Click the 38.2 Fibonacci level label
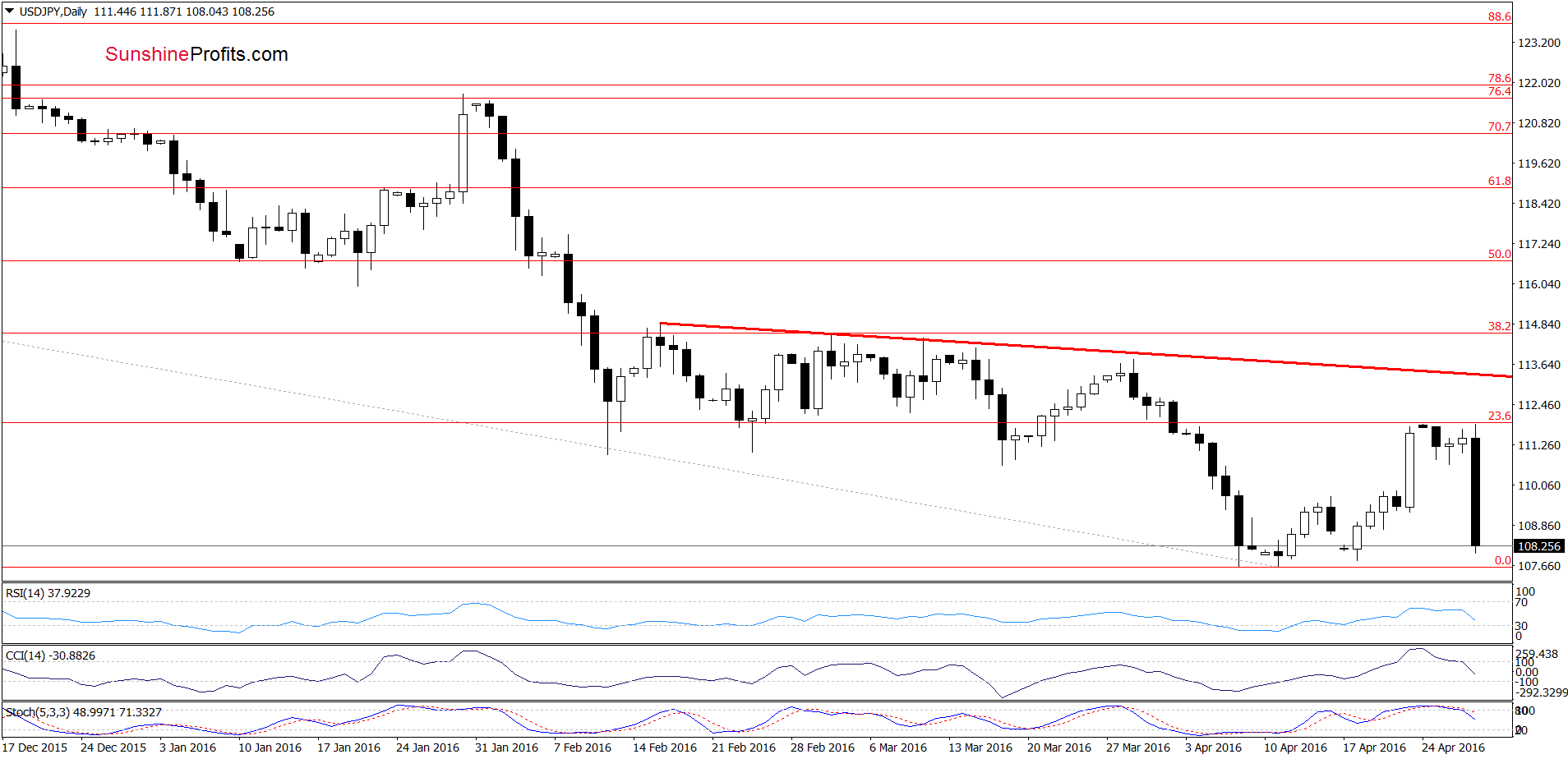The height and width of the screenshot is (759, 1568). [x=1500, y=326]
